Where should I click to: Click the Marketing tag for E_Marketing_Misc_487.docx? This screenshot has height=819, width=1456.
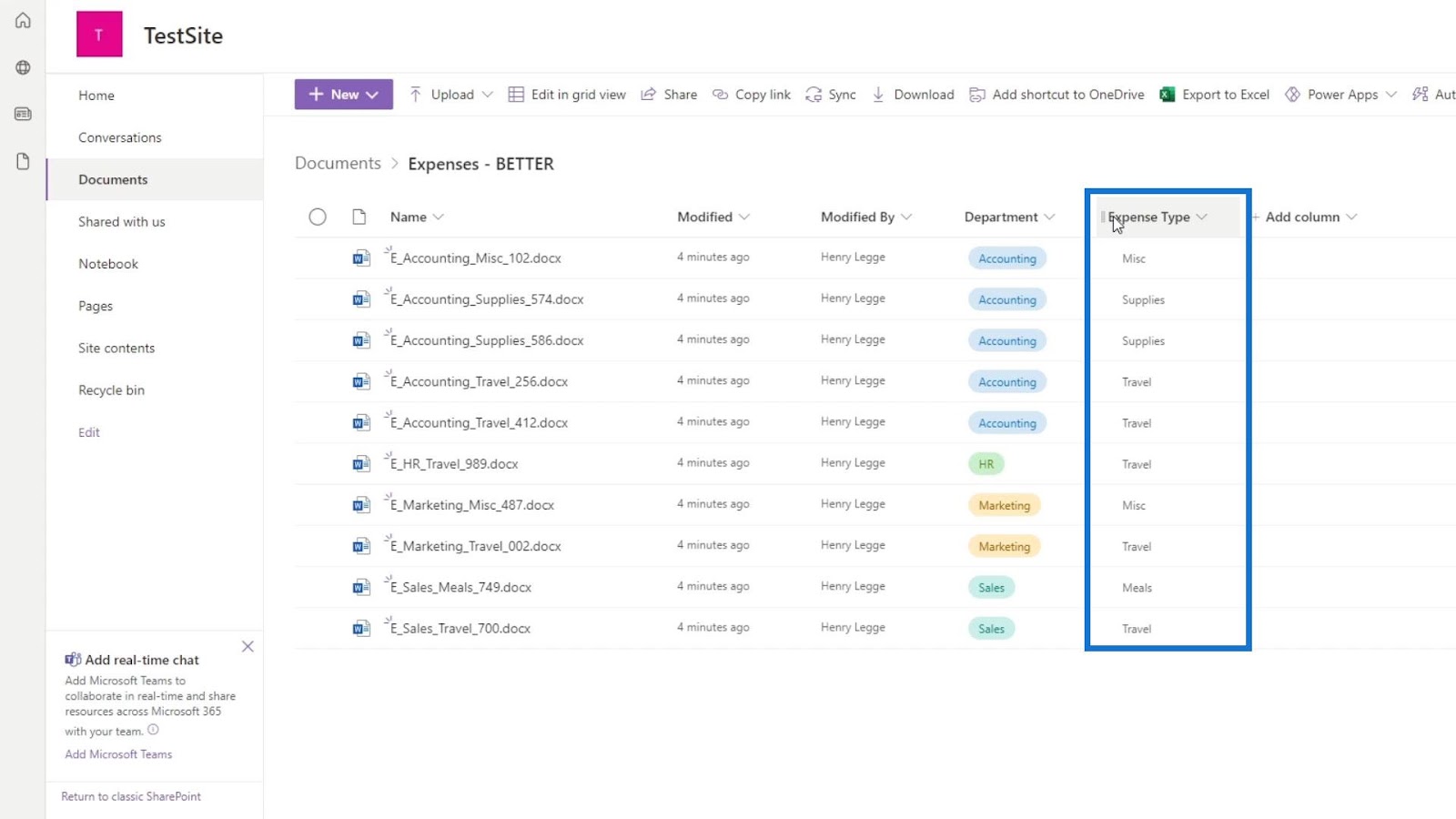[1005, 505]
